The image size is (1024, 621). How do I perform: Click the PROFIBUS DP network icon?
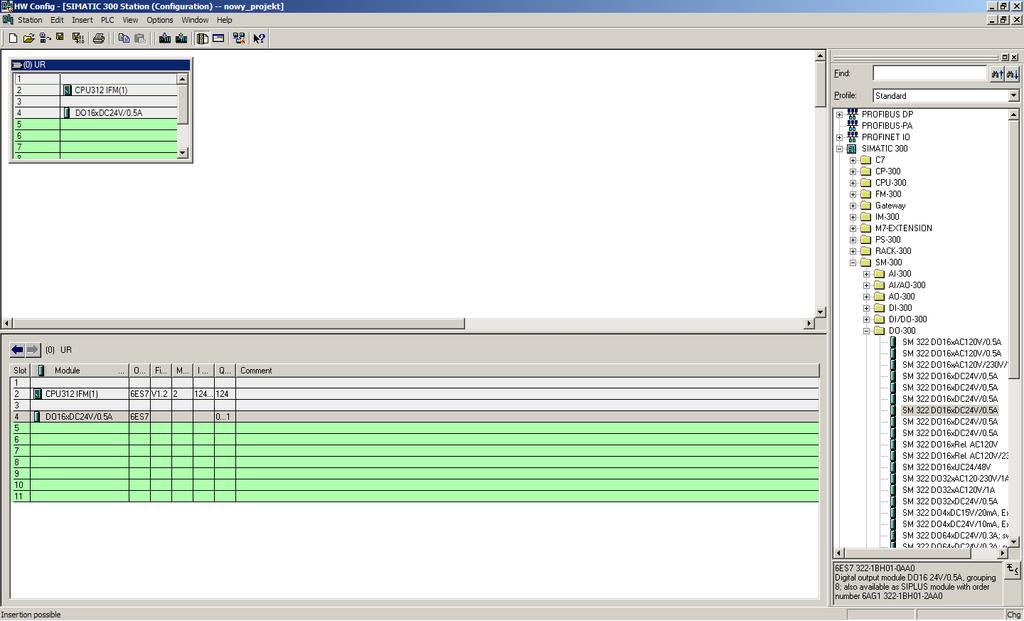[x=852, y=114]
